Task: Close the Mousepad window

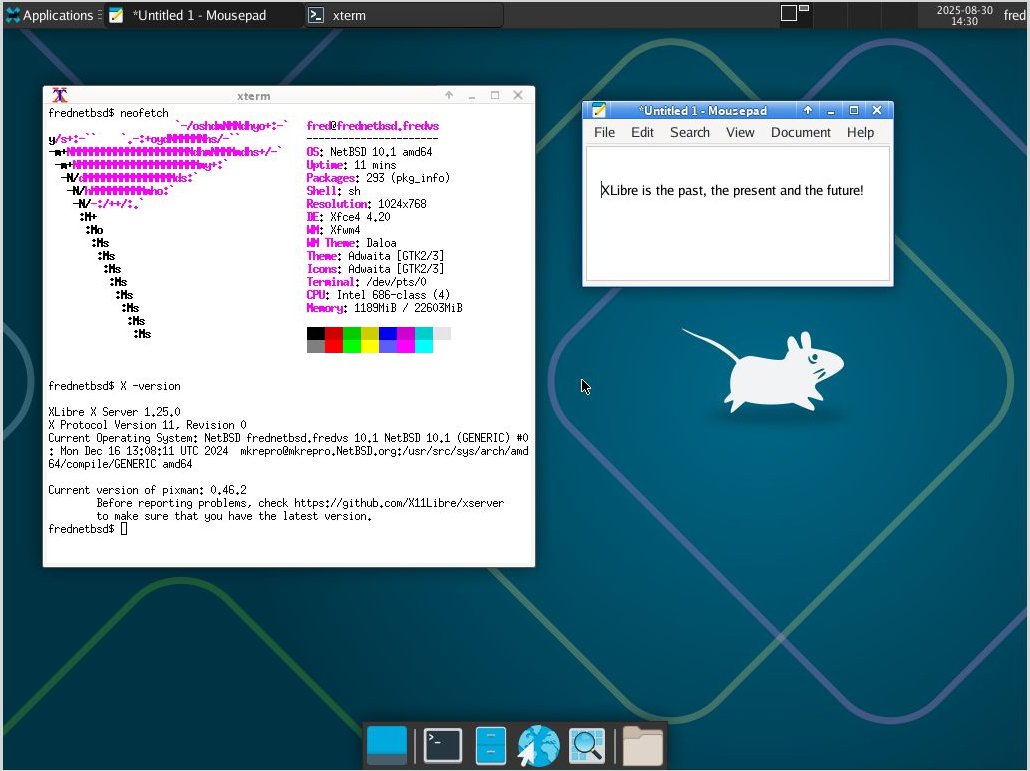Action: (x=876, y=110)
